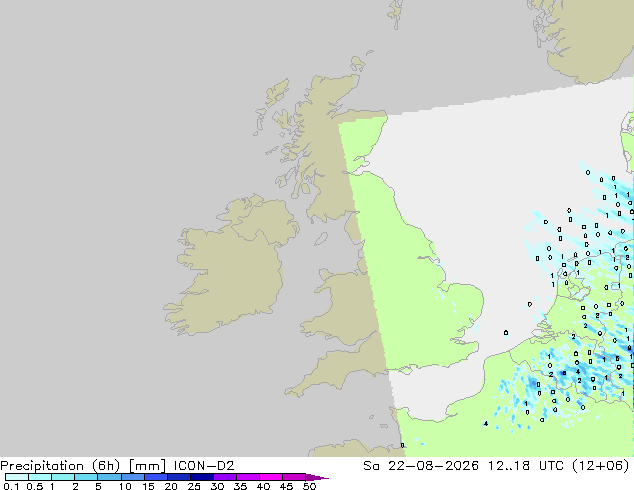Click the 0.1 mm lightest cyan legend swatch
The height and width of the screenshot is (490, 634).
(17, 477)
